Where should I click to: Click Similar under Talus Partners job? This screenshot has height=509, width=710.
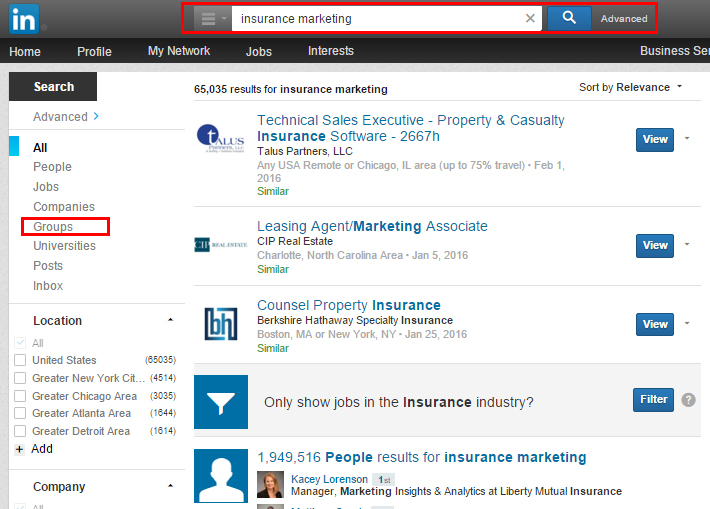(x=273, y=192)
